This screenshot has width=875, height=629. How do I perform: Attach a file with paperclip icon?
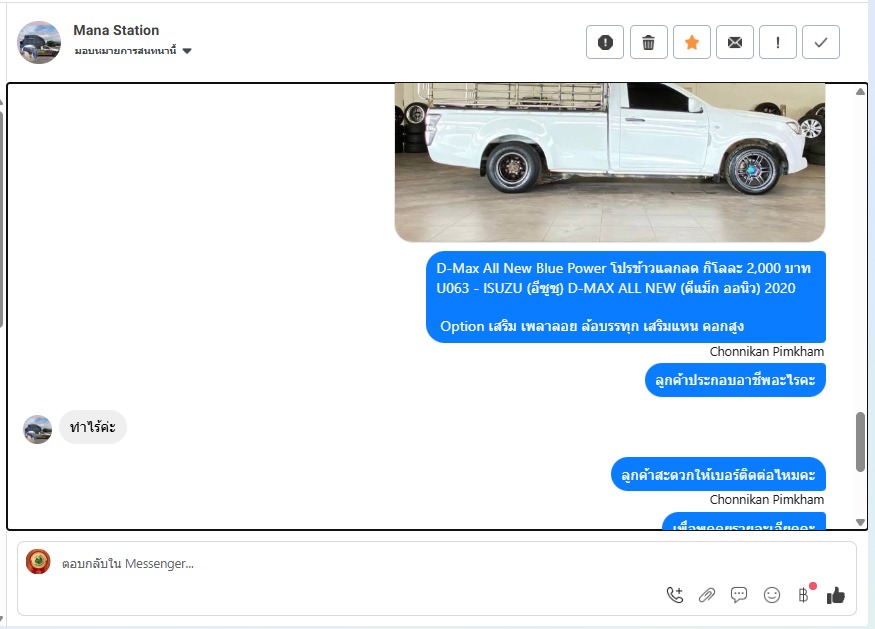click(707, 595)
